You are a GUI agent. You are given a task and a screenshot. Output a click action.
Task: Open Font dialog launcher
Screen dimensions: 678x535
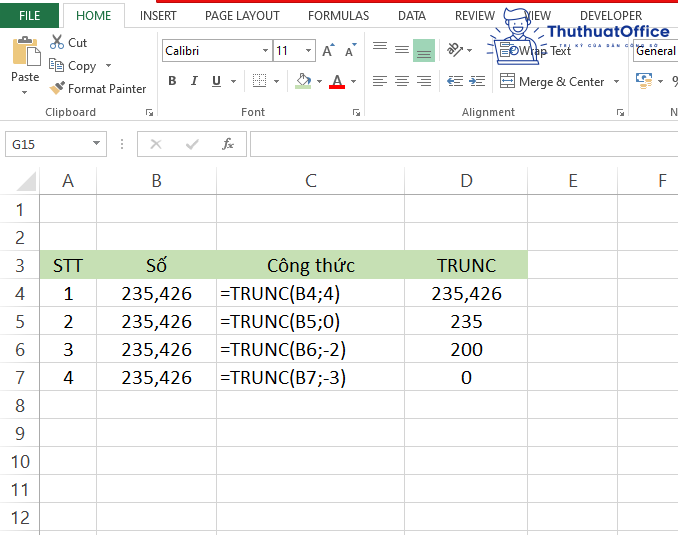356,112
